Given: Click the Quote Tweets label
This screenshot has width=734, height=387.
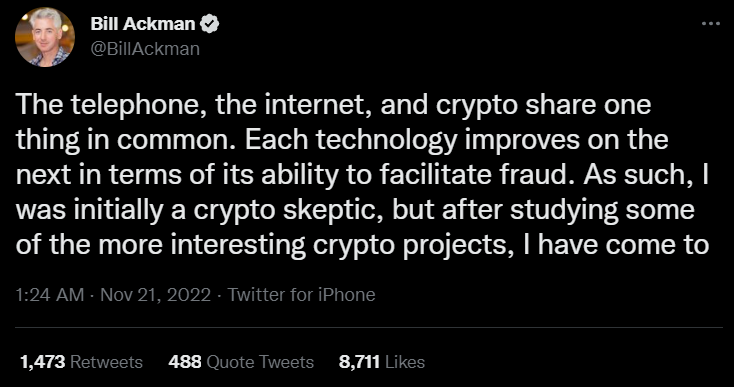Looking at the screenshot, I should (x=260, y=362).
